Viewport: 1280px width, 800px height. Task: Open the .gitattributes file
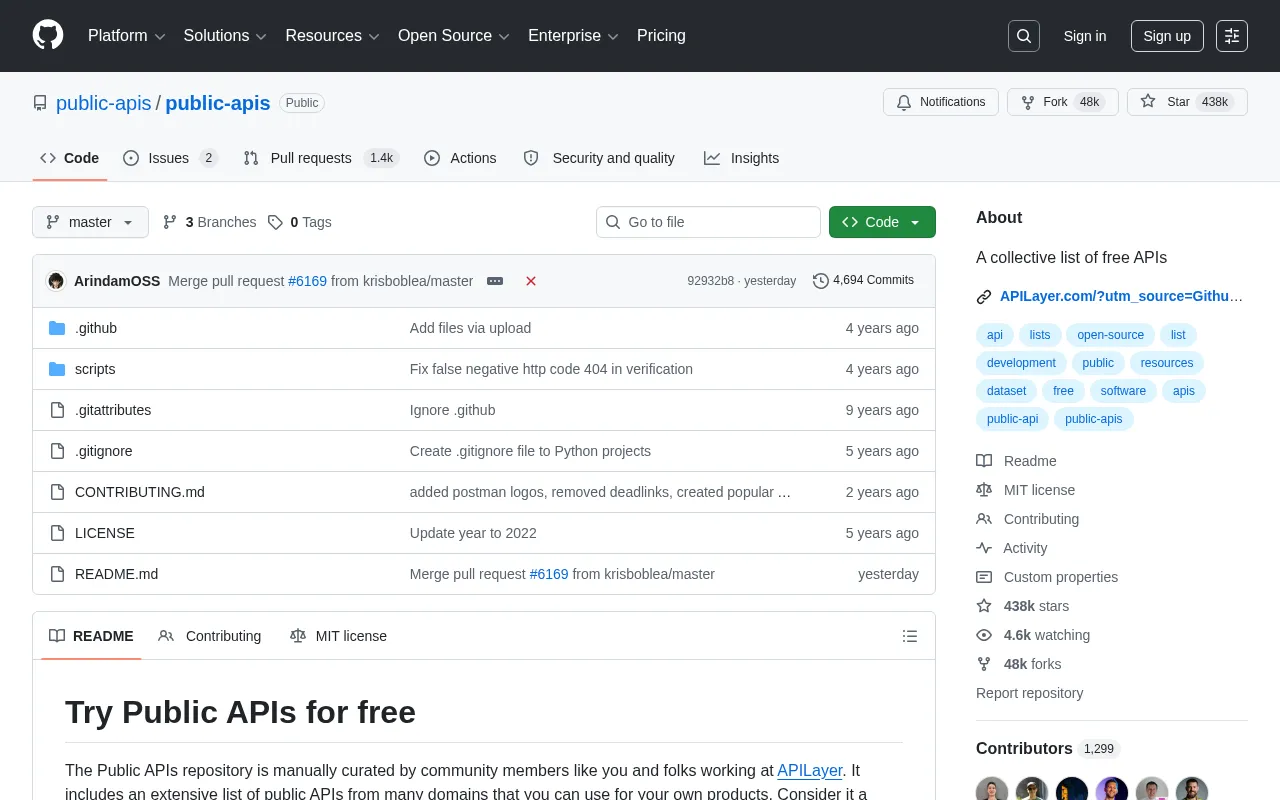point(113,410)
